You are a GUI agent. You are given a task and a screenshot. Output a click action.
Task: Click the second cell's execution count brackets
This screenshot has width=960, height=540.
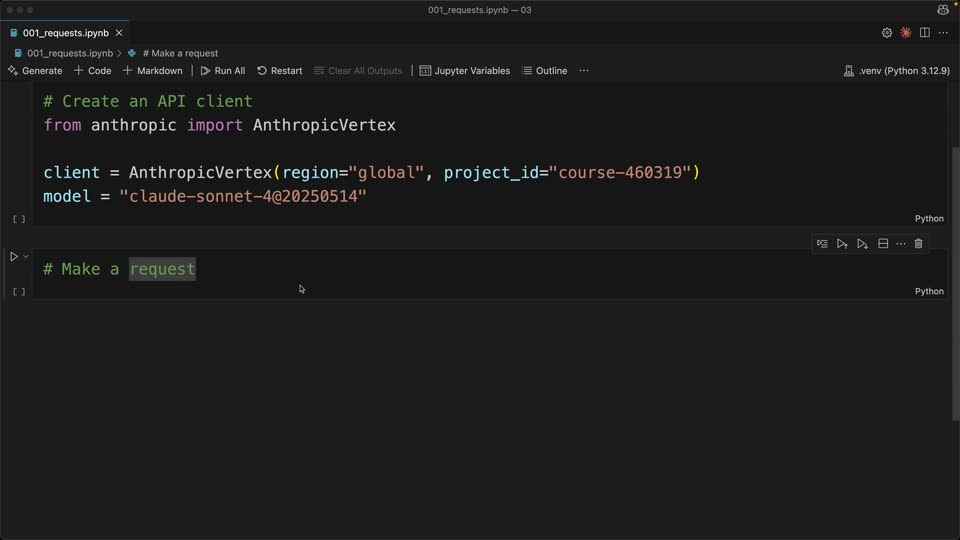coord(19,292)
